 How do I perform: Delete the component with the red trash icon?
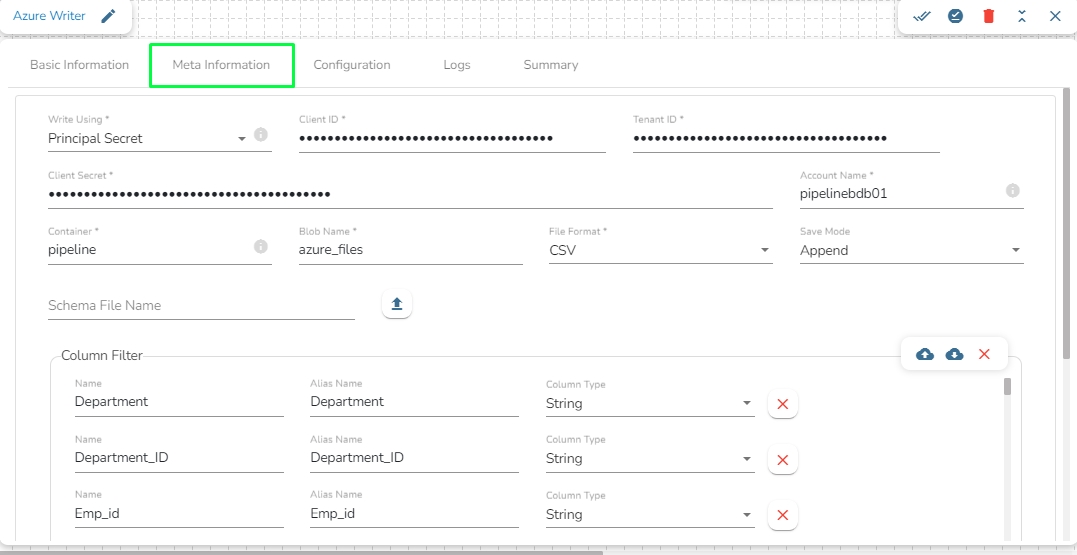click(988, 16)
